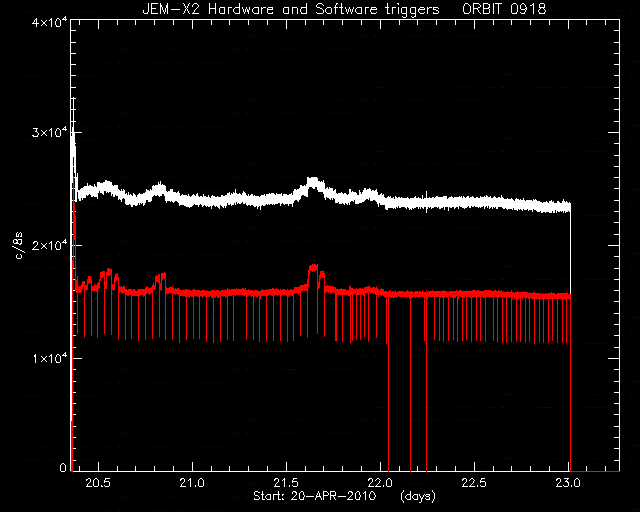Image resolution: width=640 pixels, height=512 pixels.
Task: Click the '23.0' x-axis tick label
Action: pyautogui.click(x=568, y=483)
